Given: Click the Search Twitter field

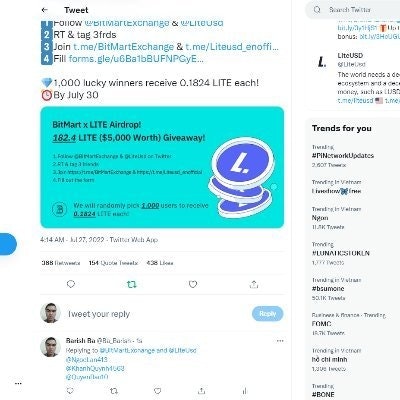Looking at the screenshot, I should (353, 10).
